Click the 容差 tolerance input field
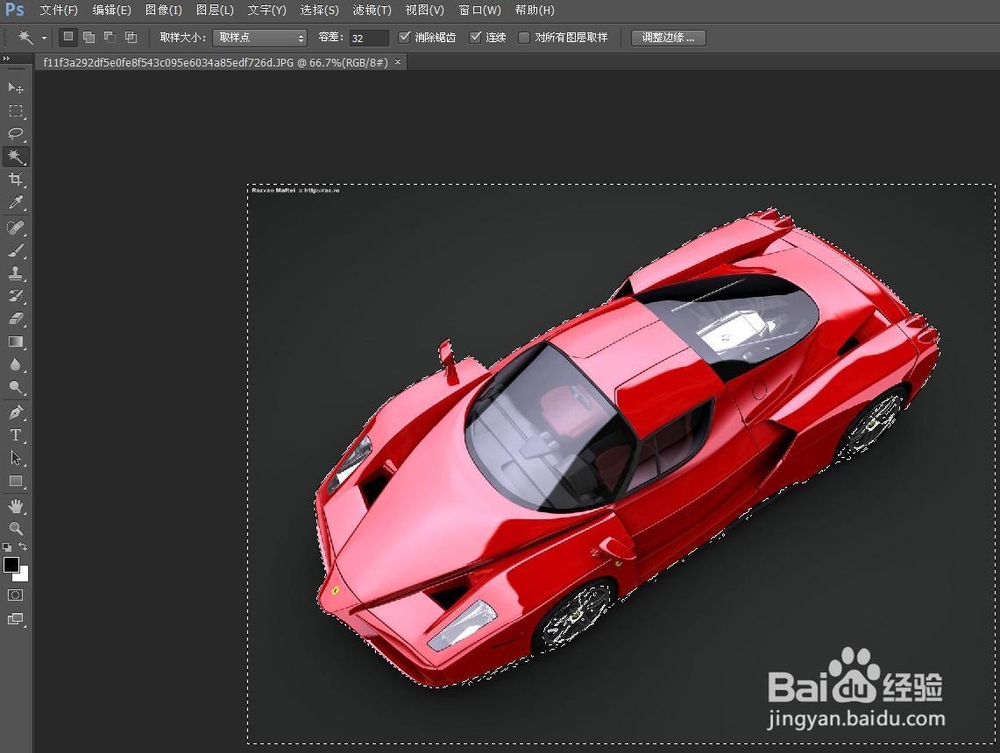This screenshot has height=753, width=1000. pos(369,38)
